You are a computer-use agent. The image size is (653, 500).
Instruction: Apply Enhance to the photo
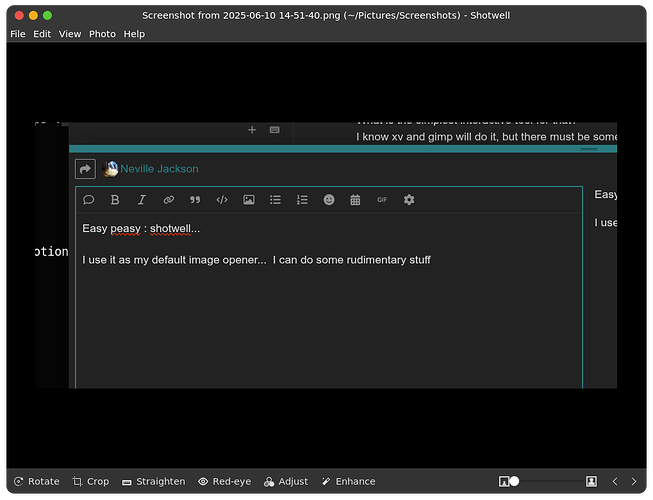[x=349, y=482]
